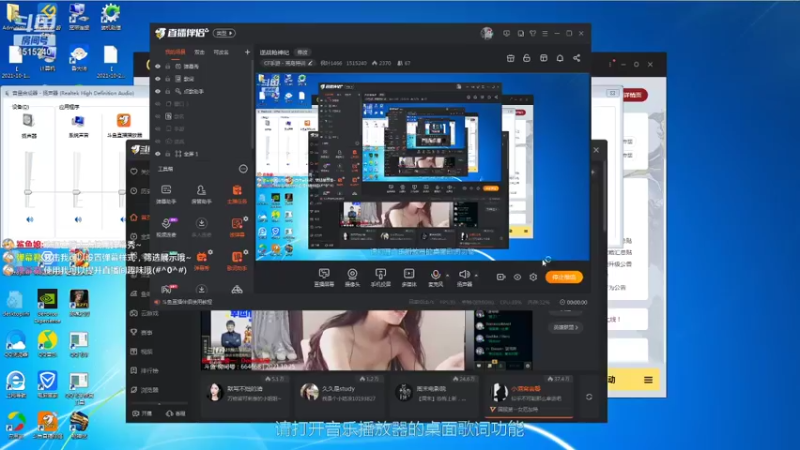
Task: Toggle visibility of second source row
Action: tap(158, 79)
